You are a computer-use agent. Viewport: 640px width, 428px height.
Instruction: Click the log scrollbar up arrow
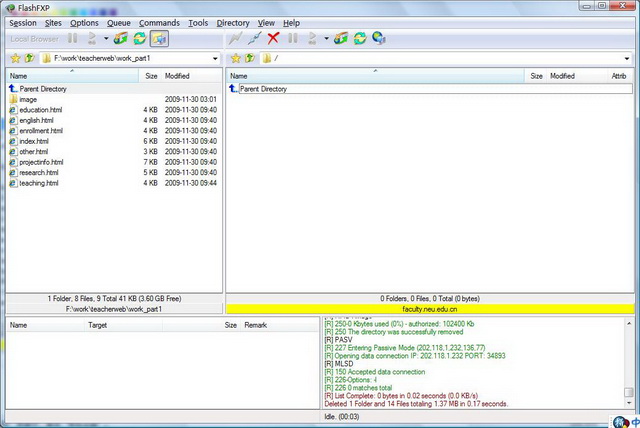pos(629,323)
